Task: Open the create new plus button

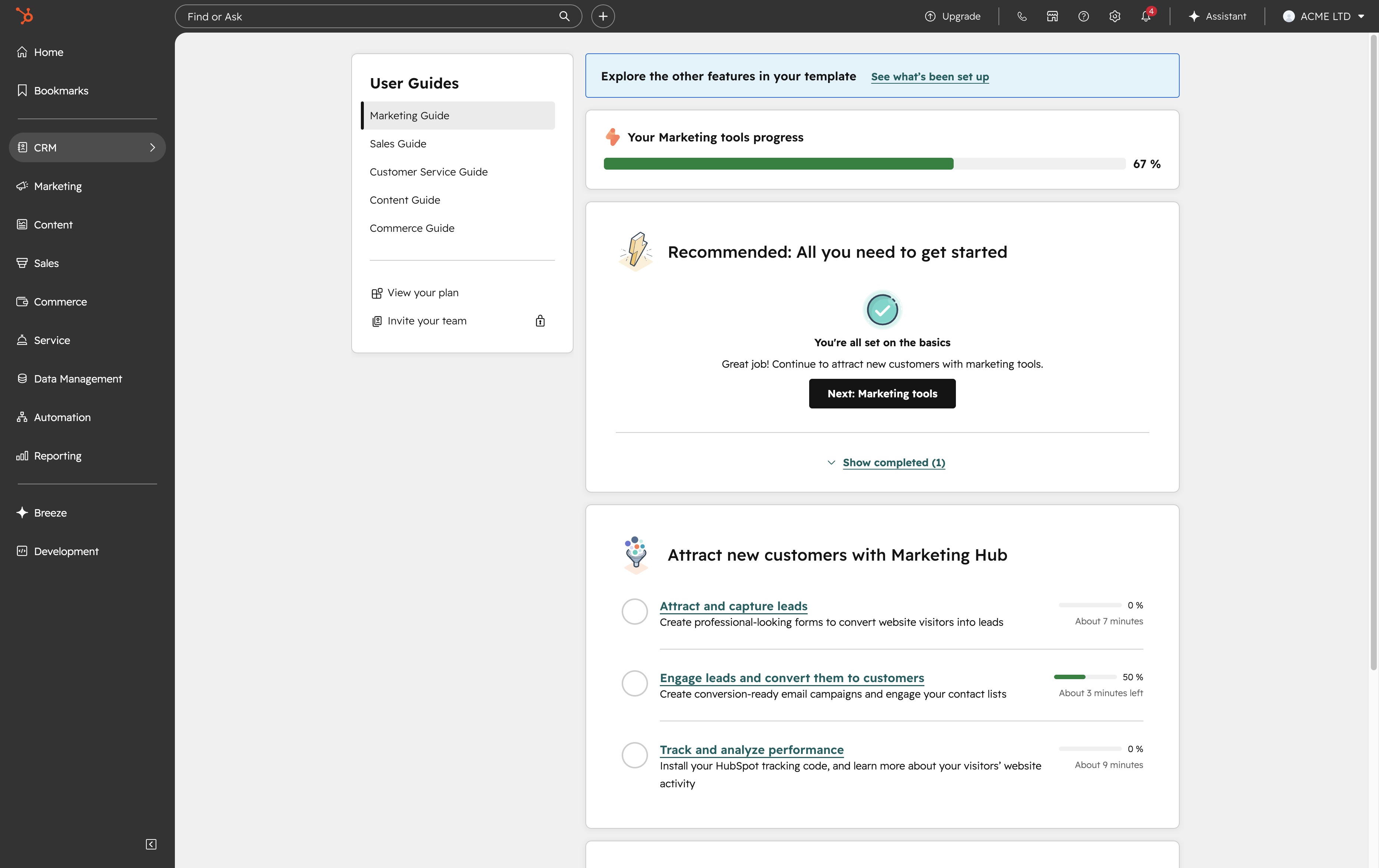Action: (602, 16)
